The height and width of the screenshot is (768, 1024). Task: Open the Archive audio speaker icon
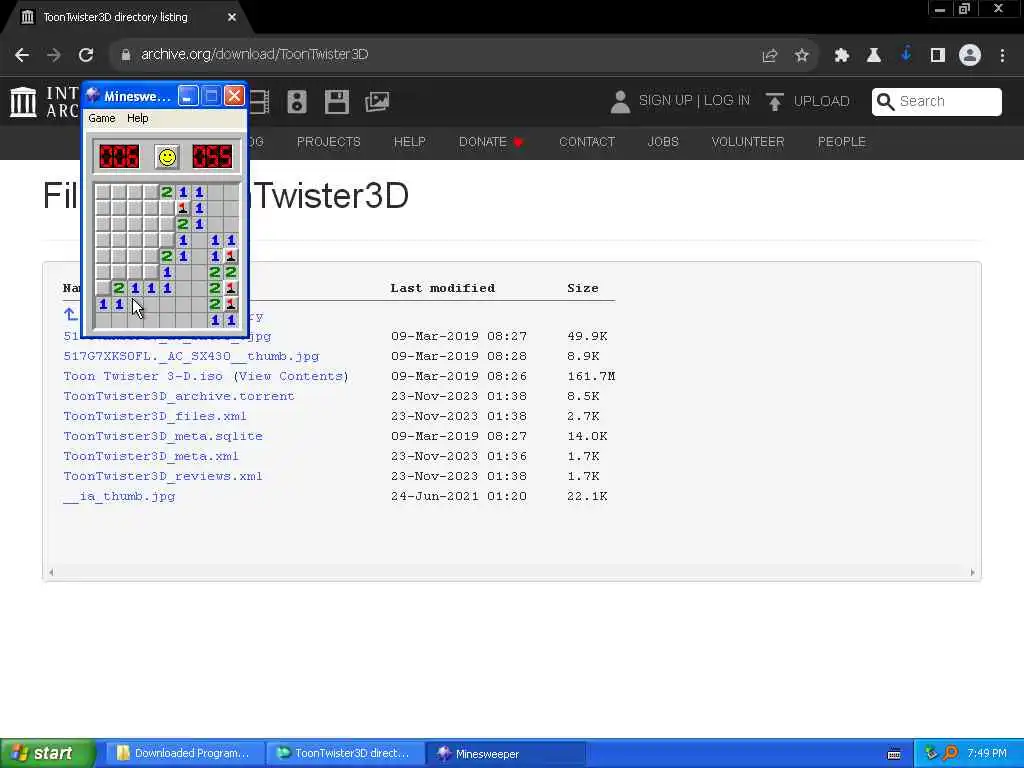point(296,102)
